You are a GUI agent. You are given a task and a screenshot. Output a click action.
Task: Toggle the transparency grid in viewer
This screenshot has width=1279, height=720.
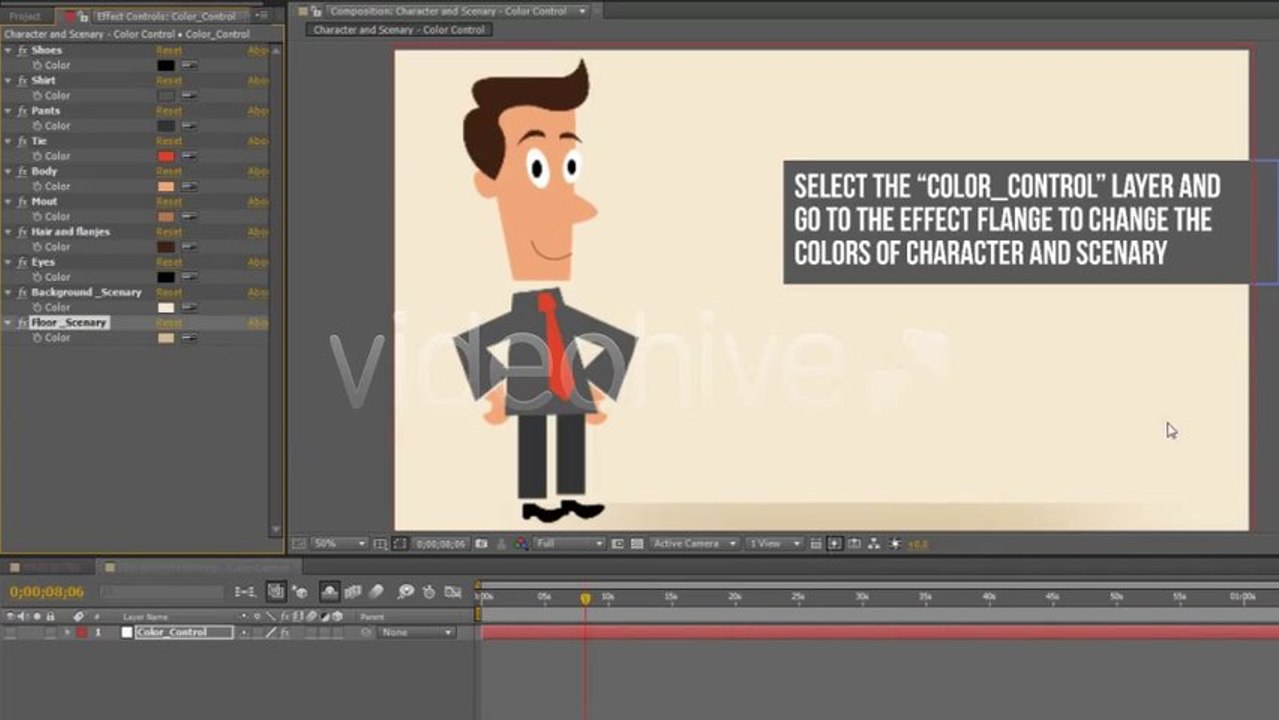coord(636,543)
